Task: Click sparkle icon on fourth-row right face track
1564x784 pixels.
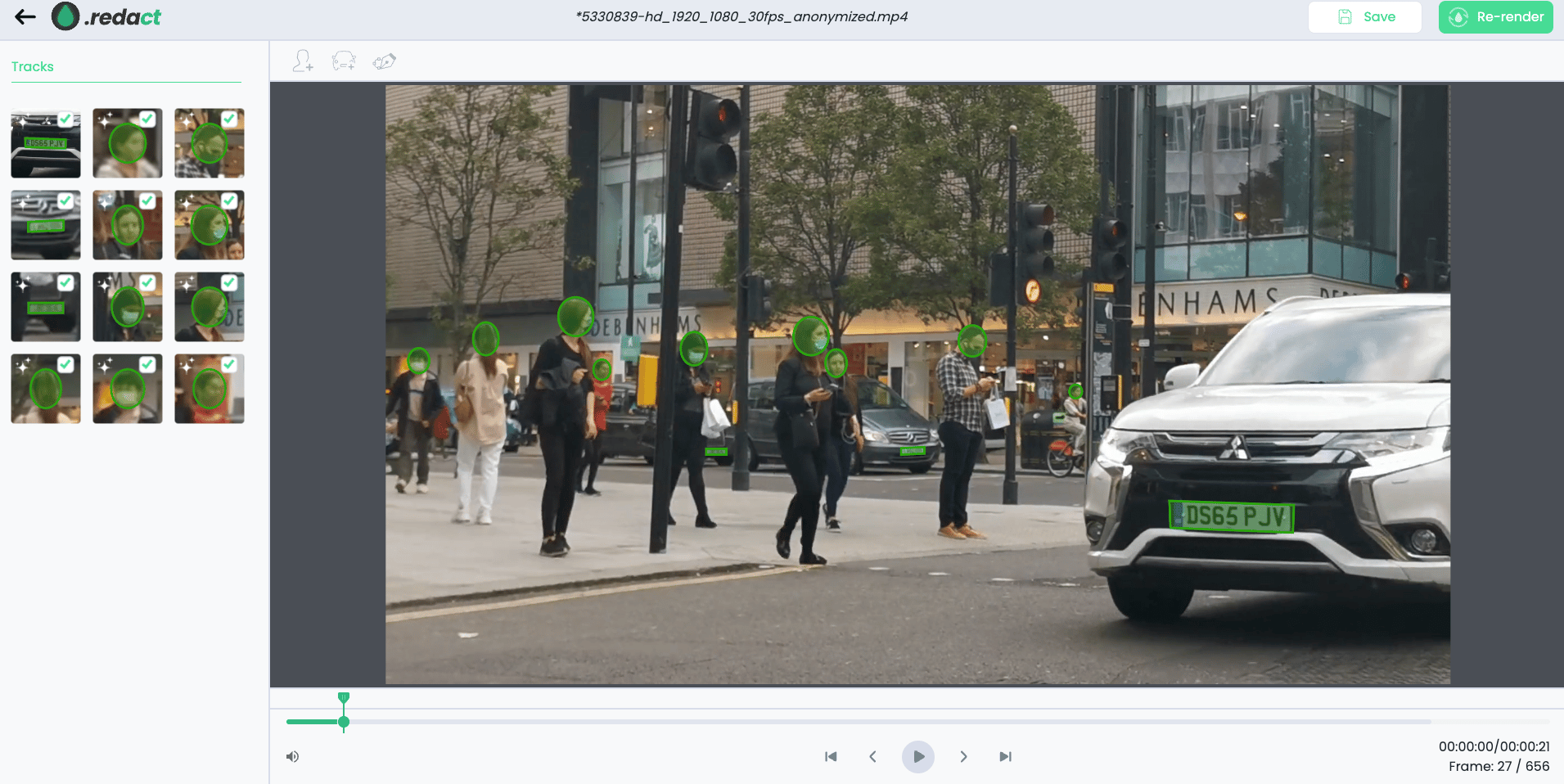Action: [186, 366]
